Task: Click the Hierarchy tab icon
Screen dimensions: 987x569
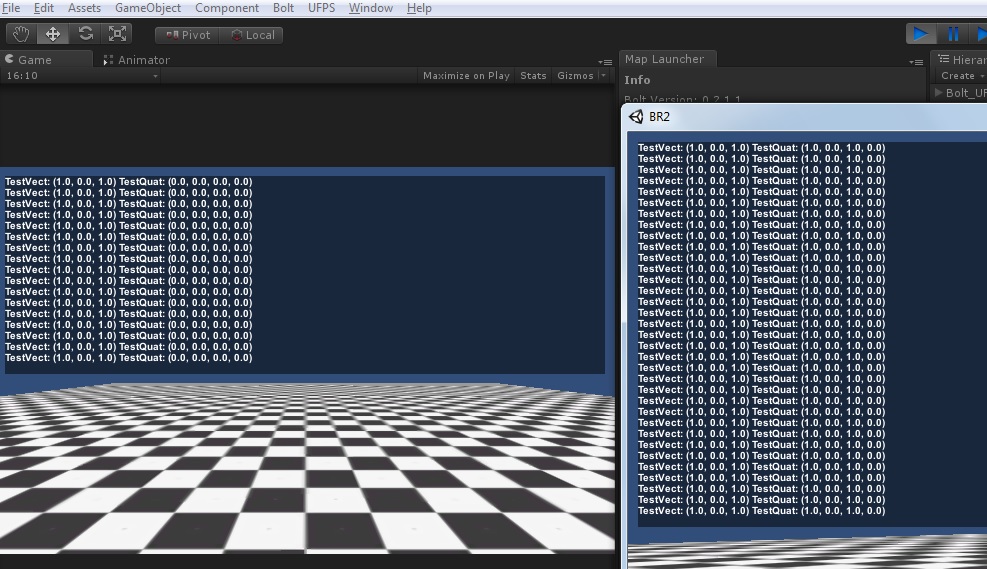Action: click(x=944, y=59)
